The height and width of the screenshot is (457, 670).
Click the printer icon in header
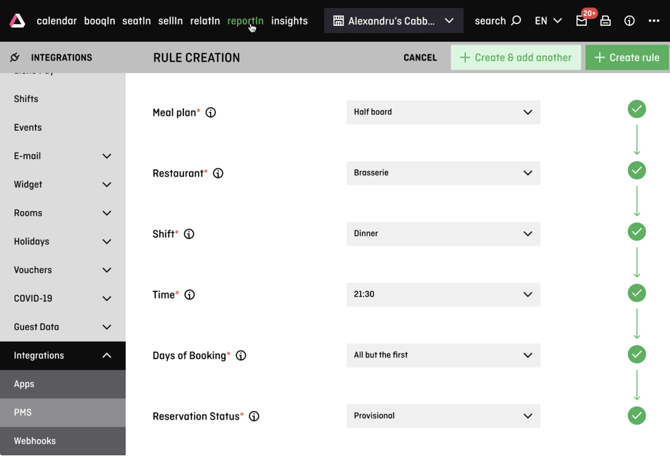coord(606,21)
